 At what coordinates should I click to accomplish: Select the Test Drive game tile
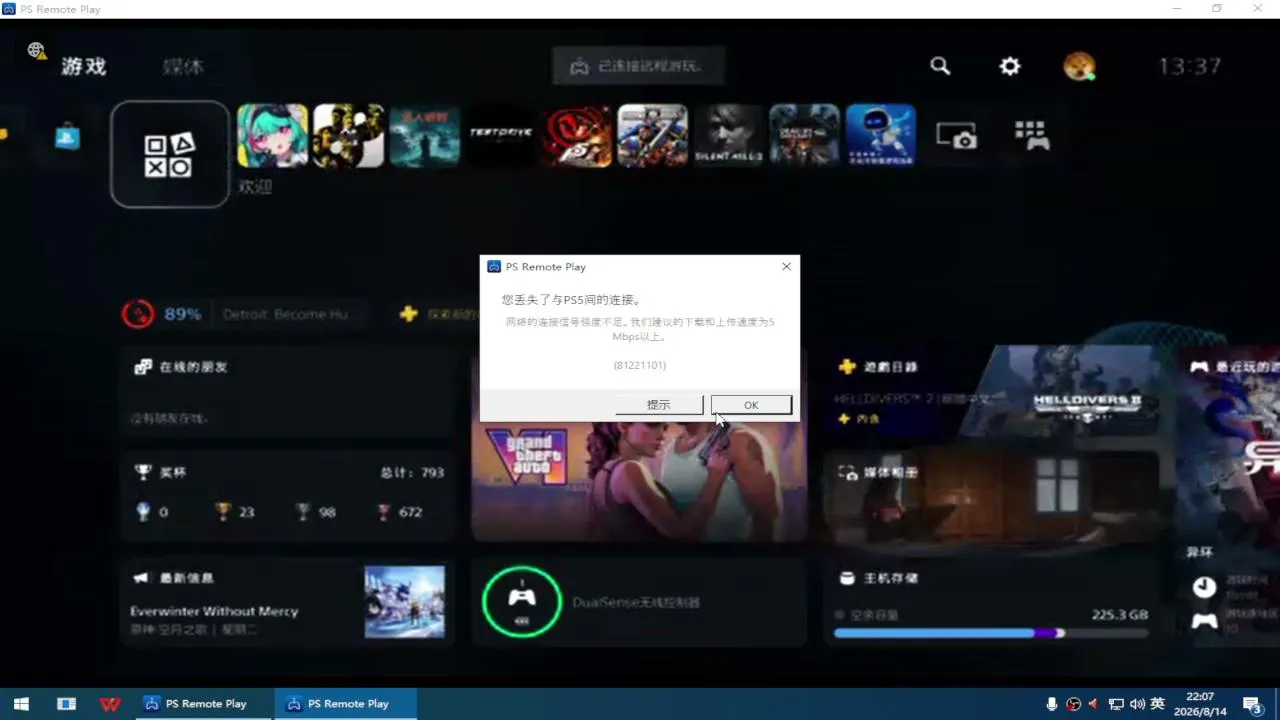(501, 135)
